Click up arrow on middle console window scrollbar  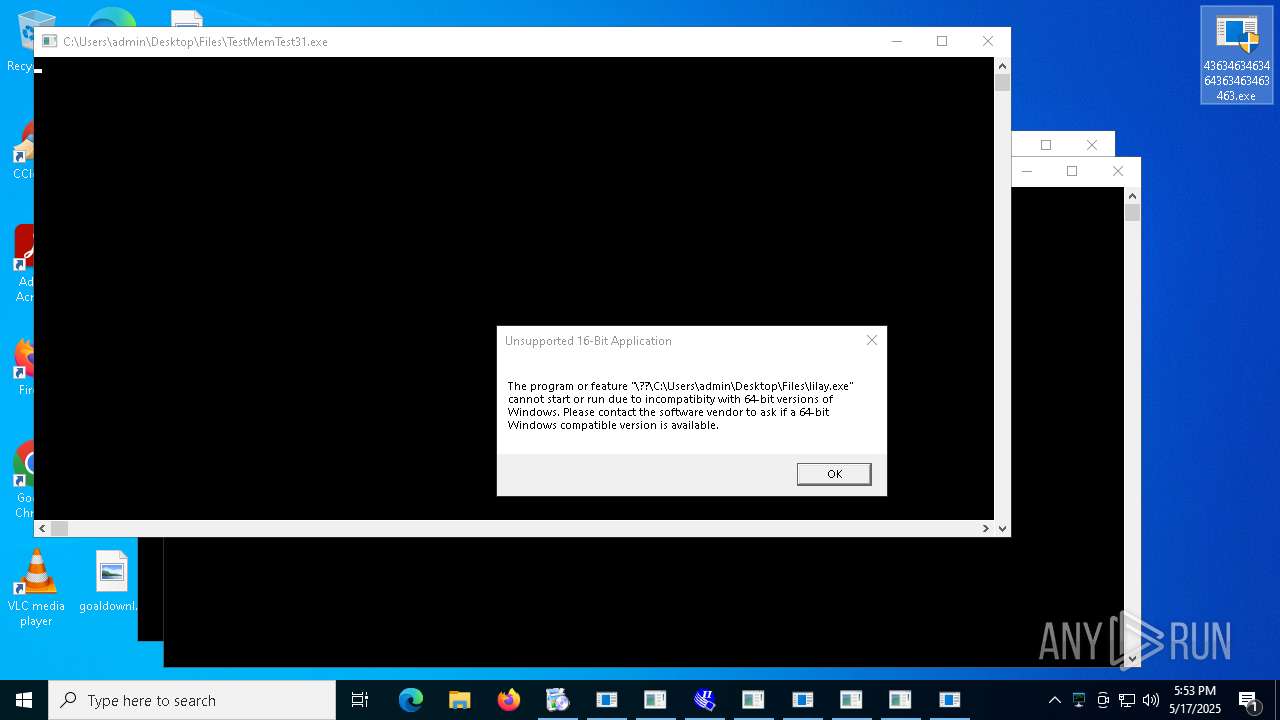(1132, 195)
